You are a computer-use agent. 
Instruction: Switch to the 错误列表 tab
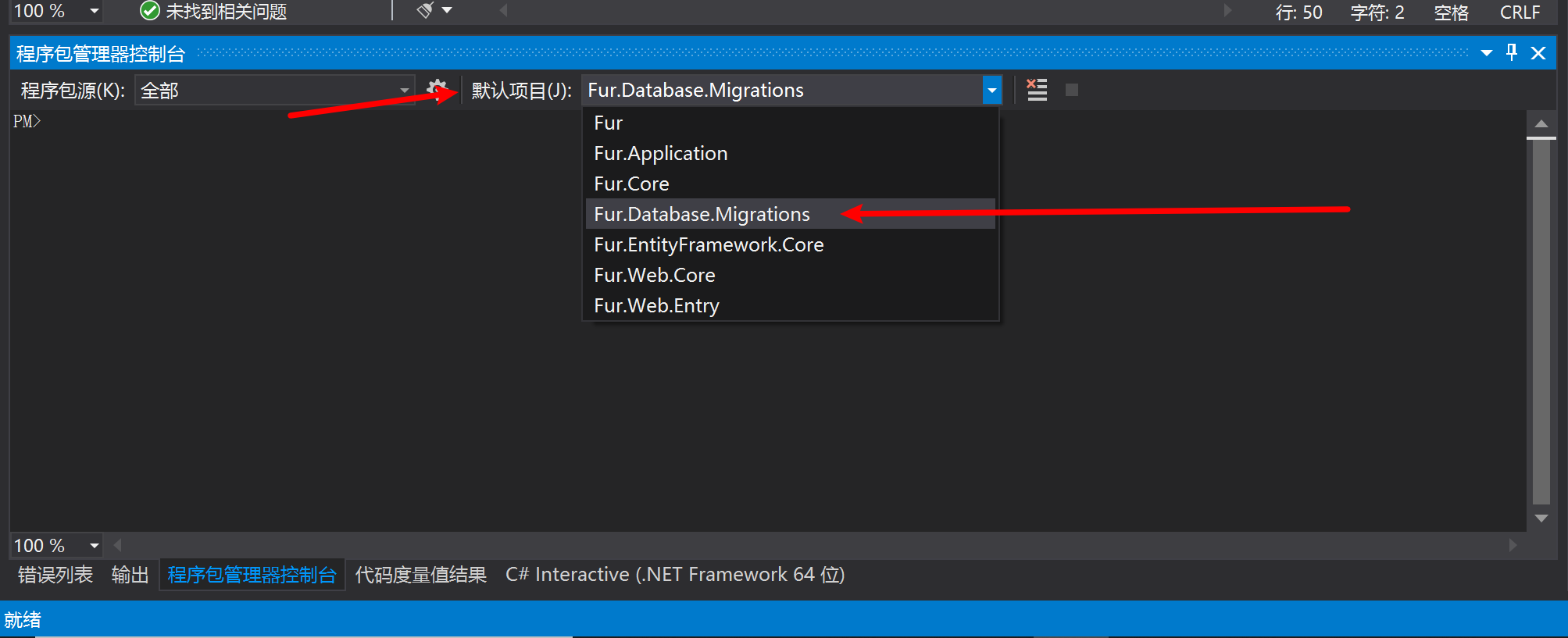click(x=55, y=576)
